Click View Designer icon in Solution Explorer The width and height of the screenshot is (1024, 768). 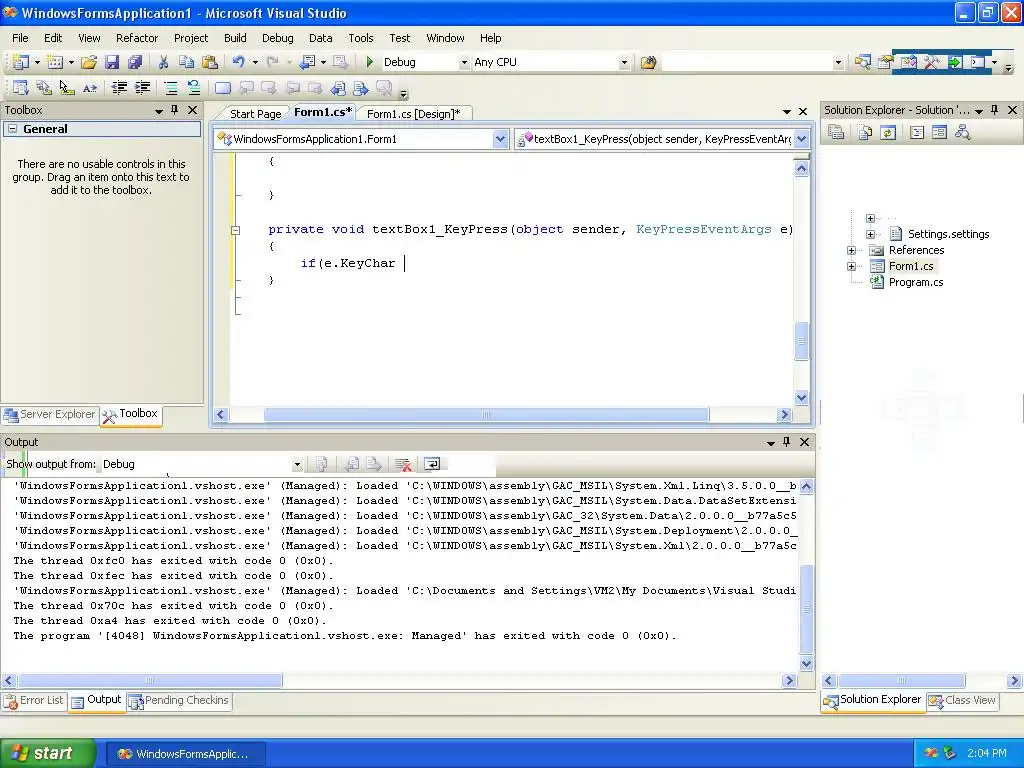[939, 133]
